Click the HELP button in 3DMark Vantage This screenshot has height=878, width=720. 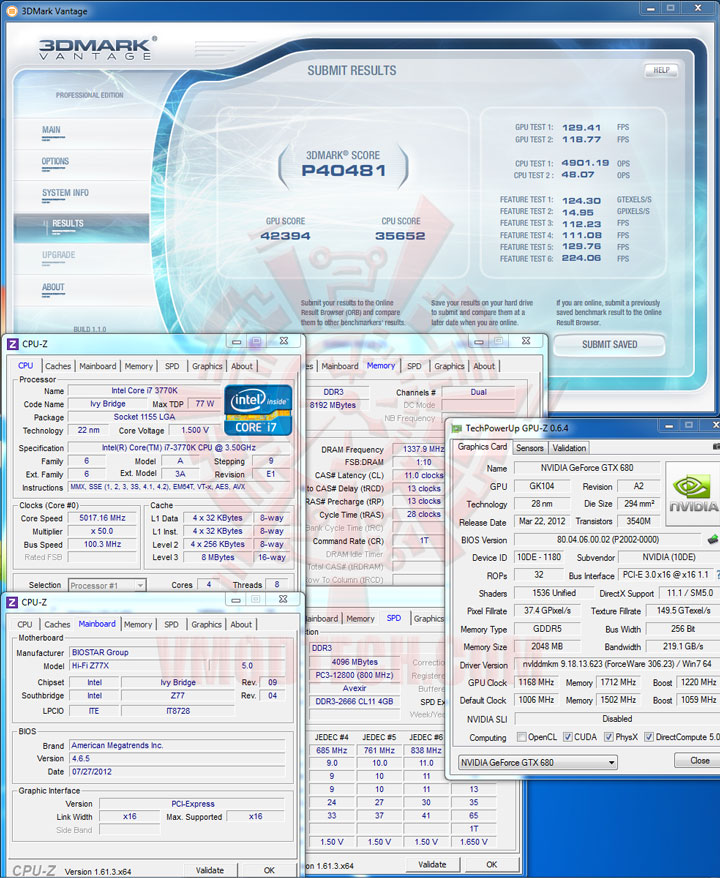point(661,70)
